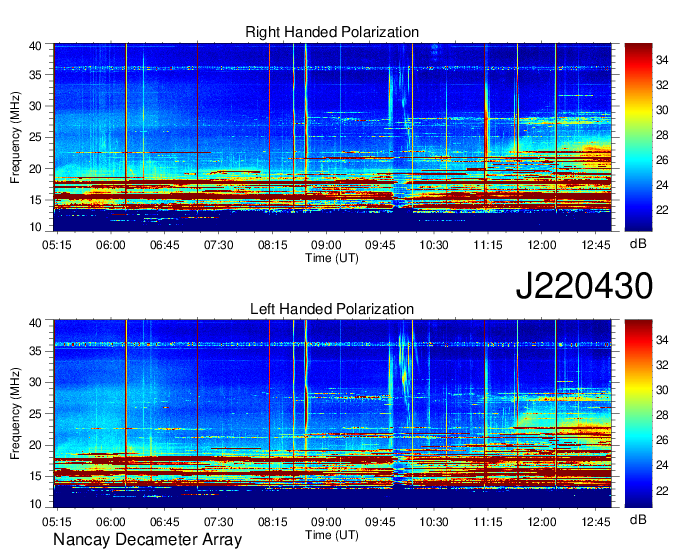Click the 07:30 time tick on the bottom plot

click(x=219, y=522)
